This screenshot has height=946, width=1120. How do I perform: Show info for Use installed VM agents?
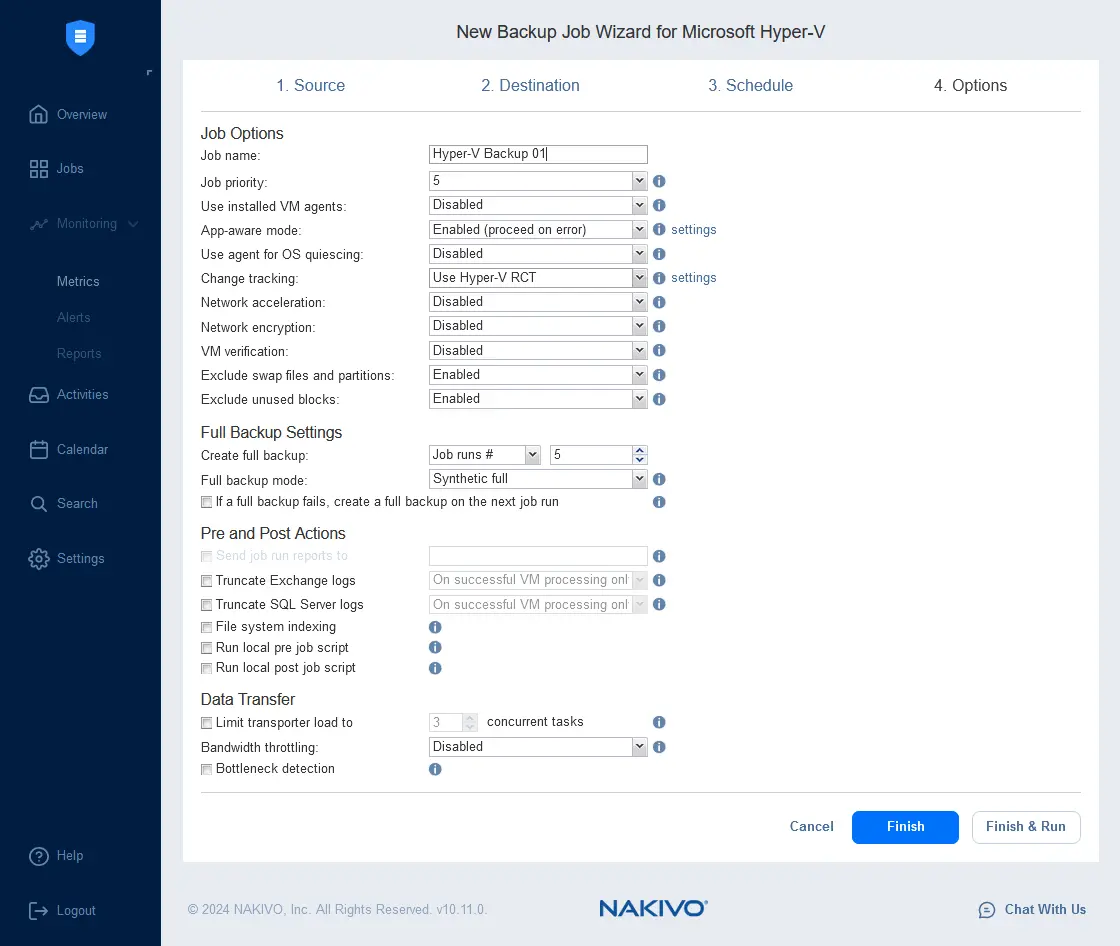(x=659, y=205)
